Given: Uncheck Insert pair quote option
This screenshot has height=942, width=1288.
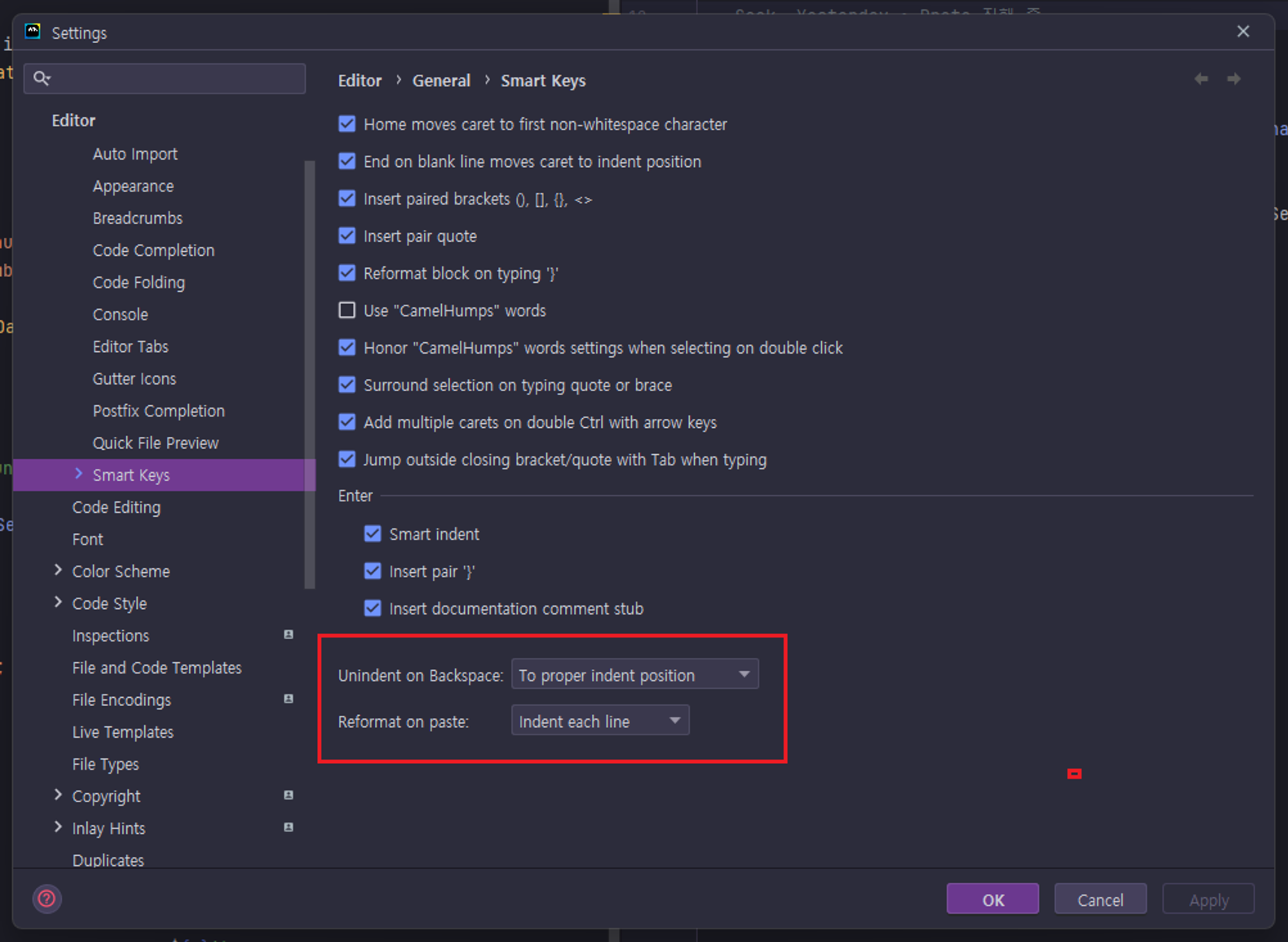Looking at the screenshot, I should 347,236.
